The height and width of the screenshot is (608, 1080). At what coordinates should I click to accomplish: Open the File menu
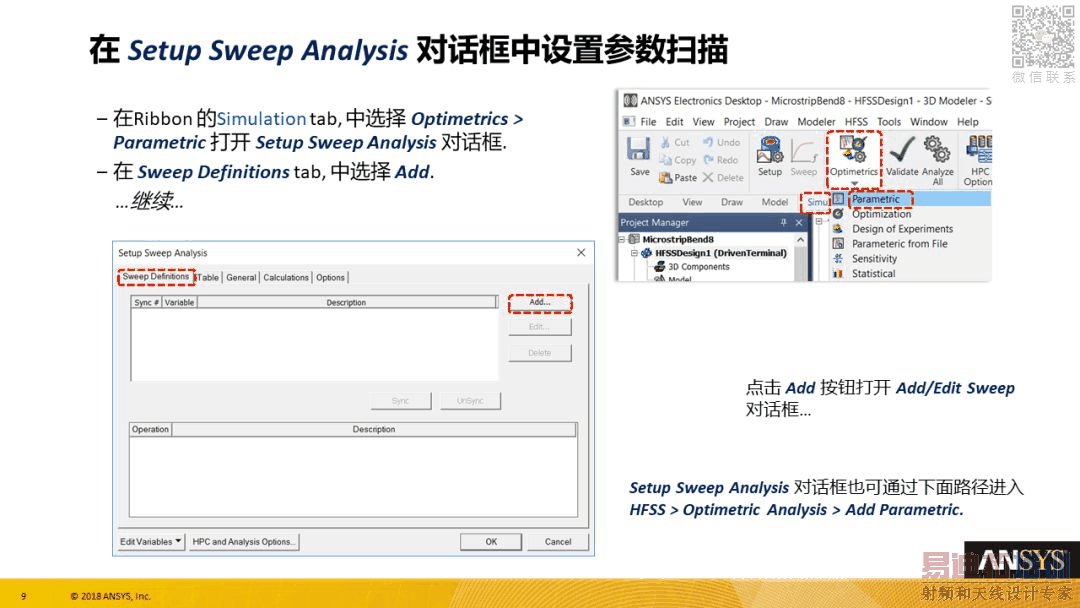click(x=648, y=122)
